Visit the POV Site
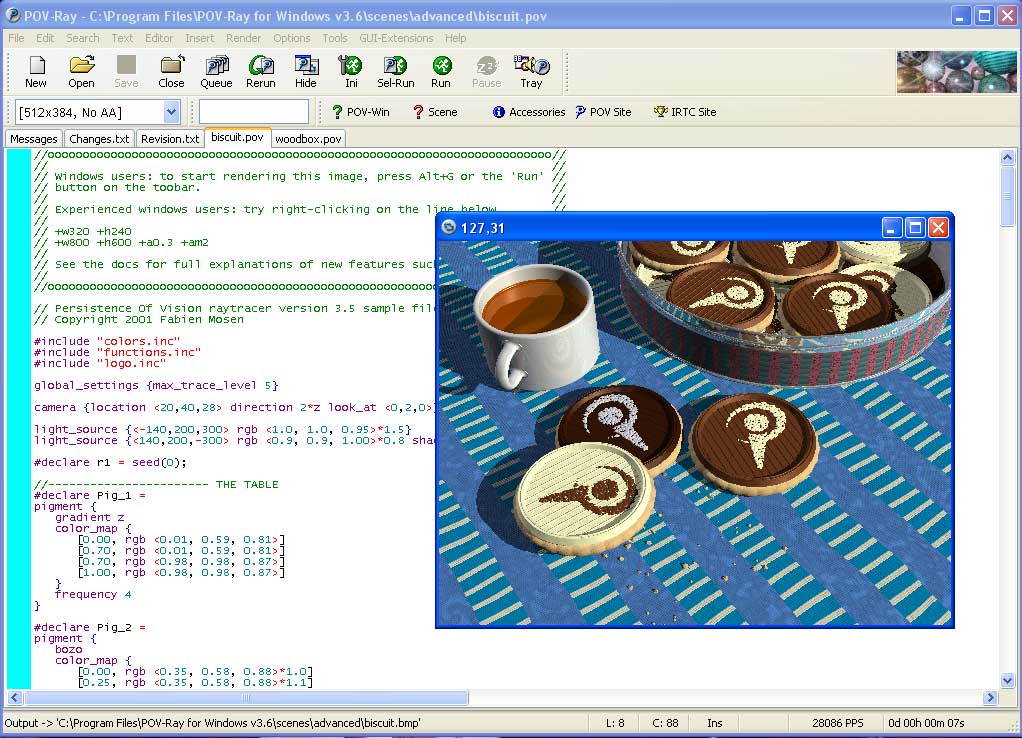Screen dimensions: 1022x738 (x=603, y=112)
